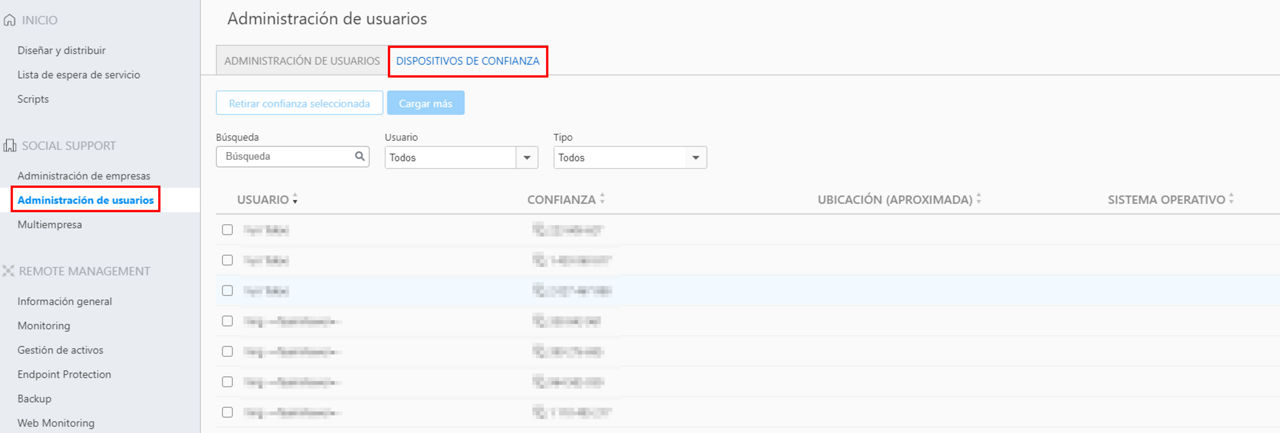Tick the checkbox in the seventh user row
This screenshot has width=1280, height=433.
click(x=227, y=412)
